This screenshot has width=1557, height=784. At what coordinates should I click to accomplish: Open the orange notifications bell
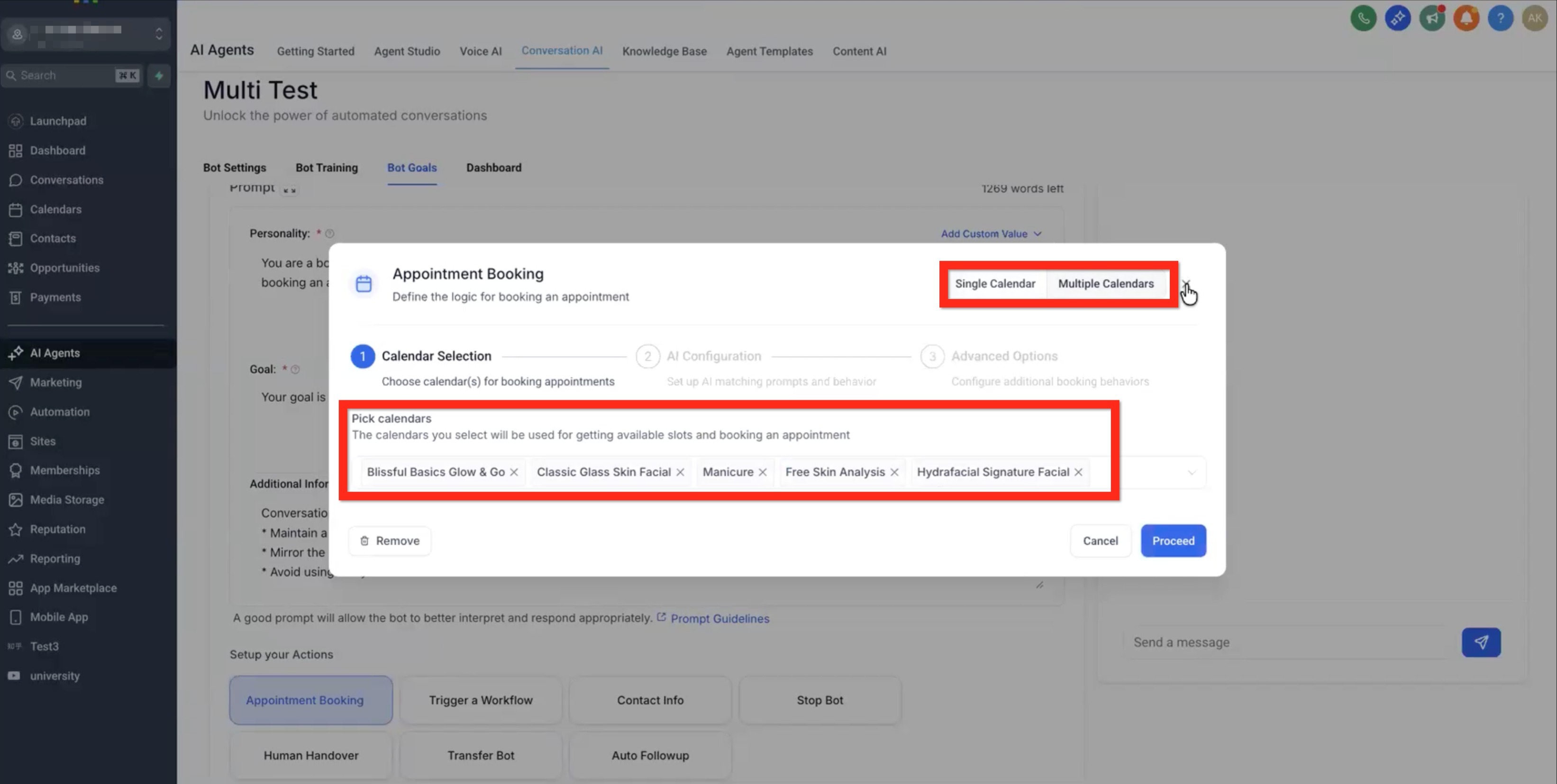[x=1466, y=18]
